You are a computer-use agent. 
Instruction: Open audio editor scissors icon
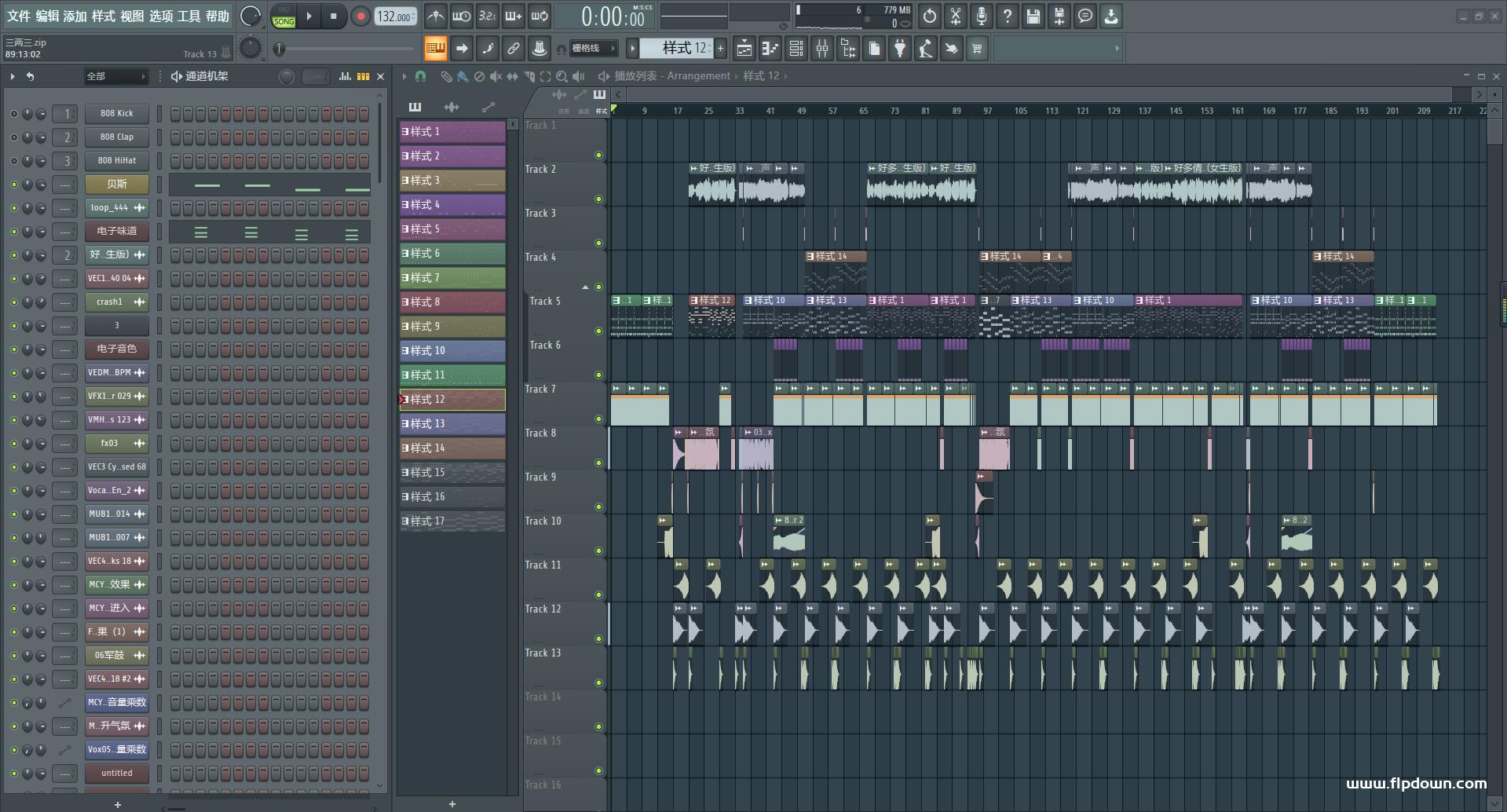pyautogui.click(x=956, y=16)
